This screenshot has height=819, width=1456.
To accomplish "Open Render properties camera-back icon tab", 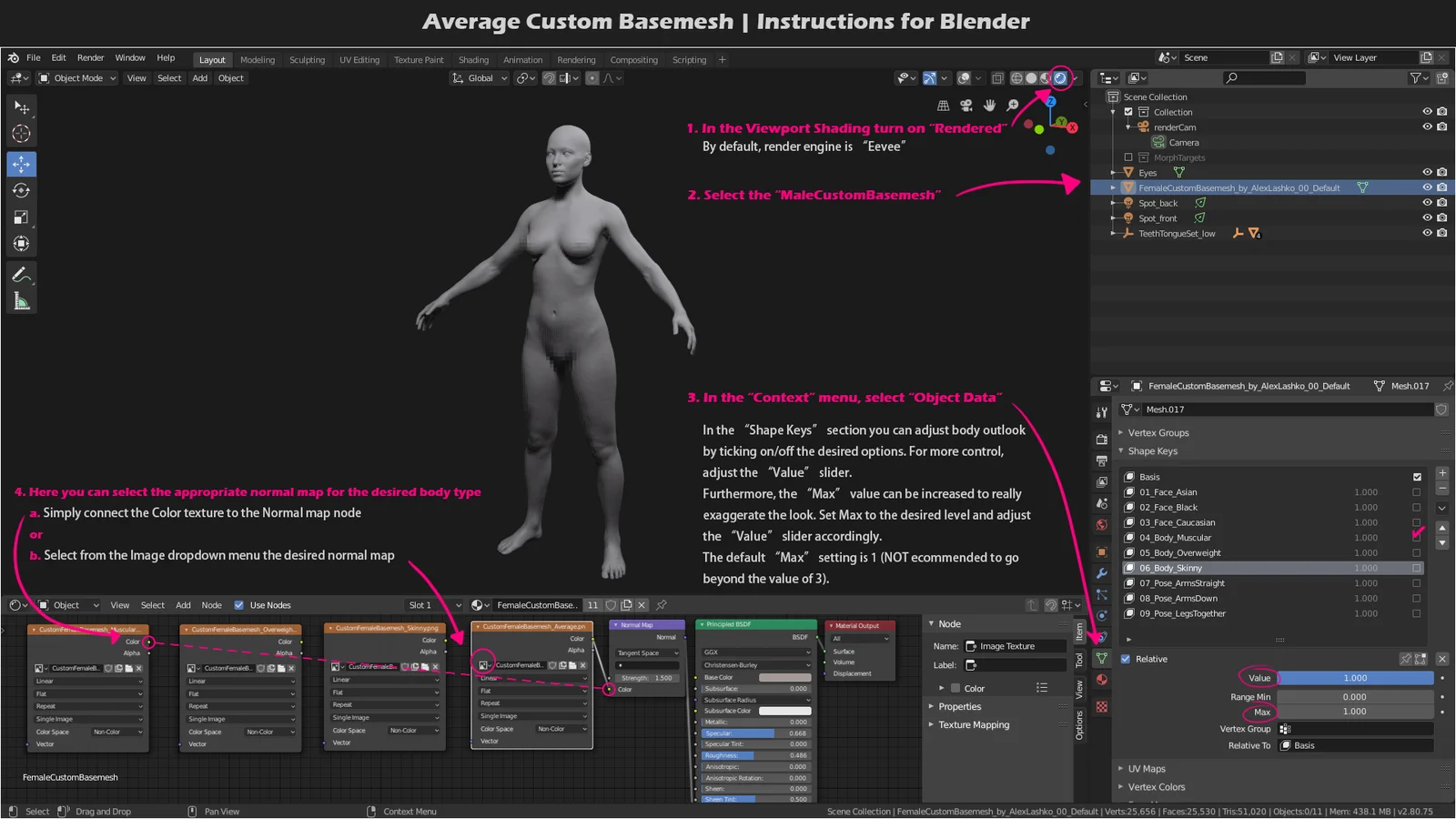I will 1102,438.
